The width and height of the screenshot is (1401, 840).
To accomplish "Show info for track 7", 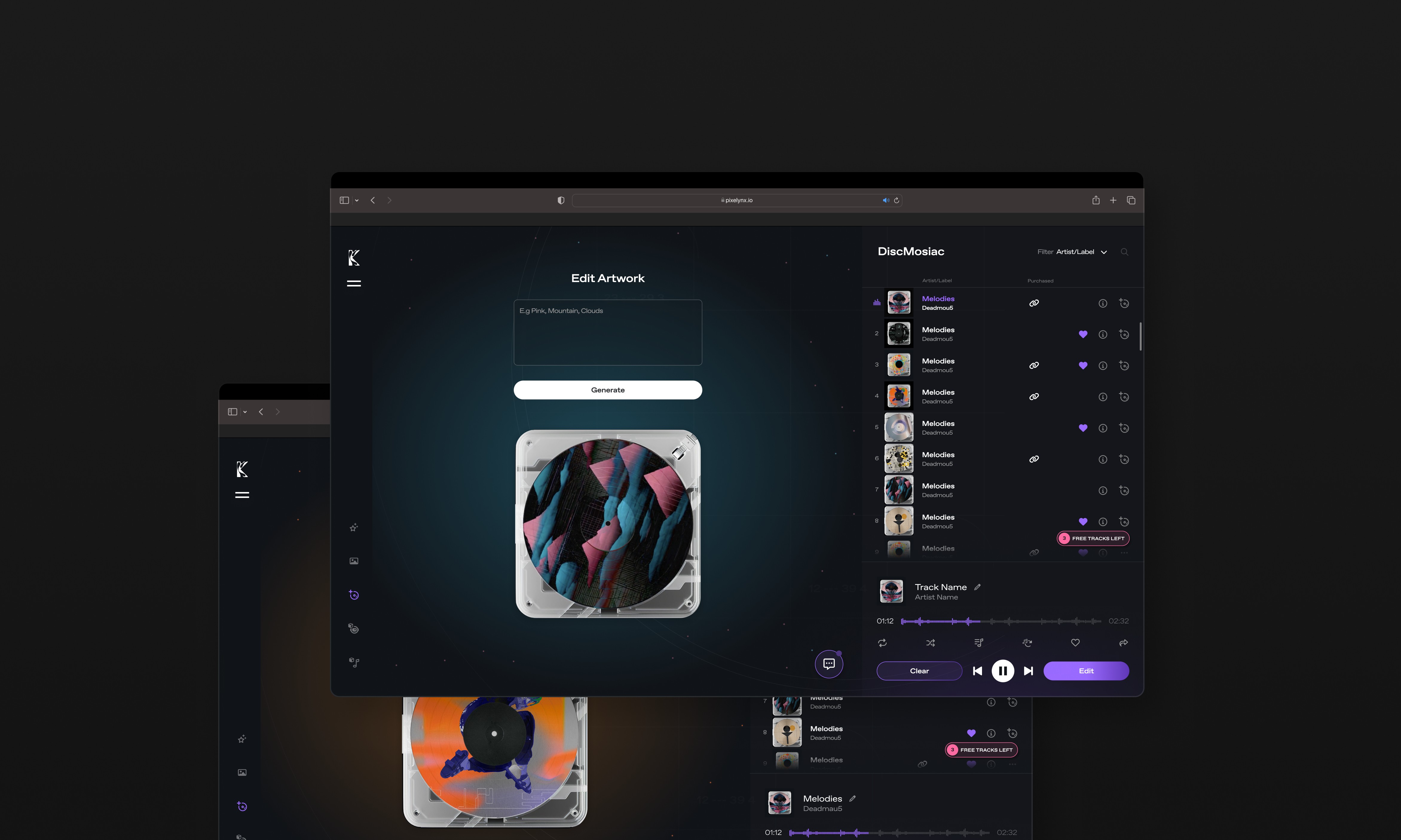I will (x=1102, y=491).
